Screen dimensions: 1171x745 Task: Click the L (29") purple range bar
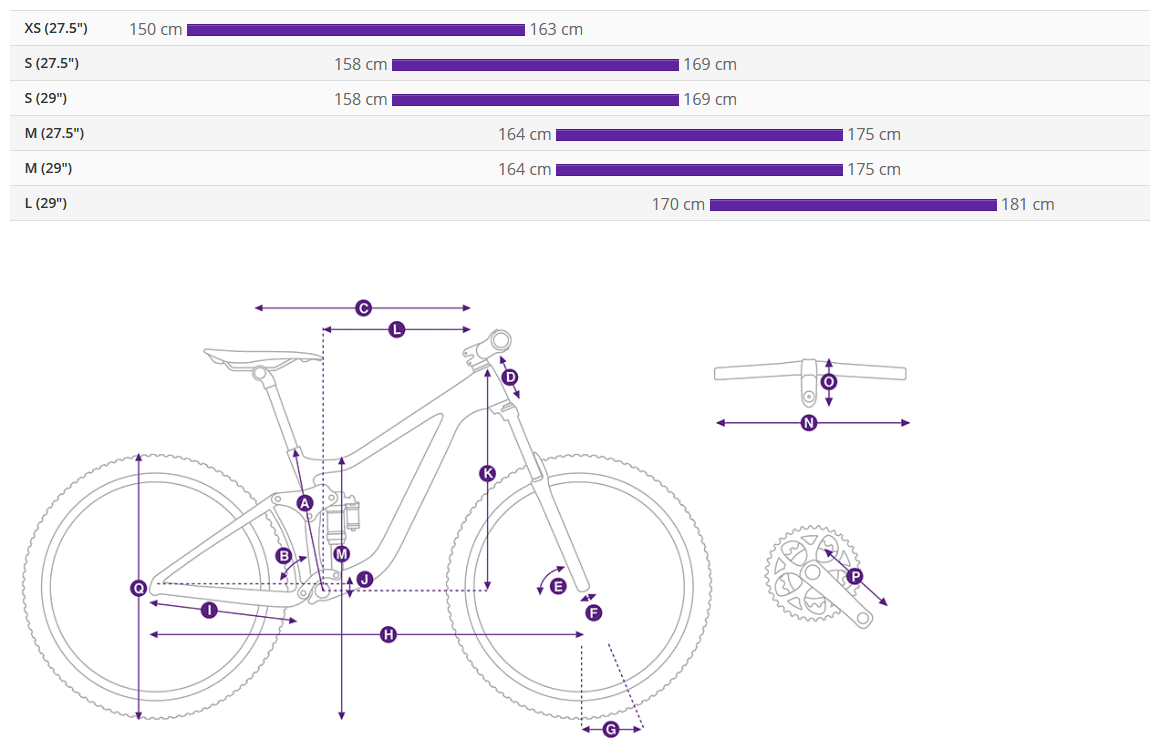pos(853,205)
